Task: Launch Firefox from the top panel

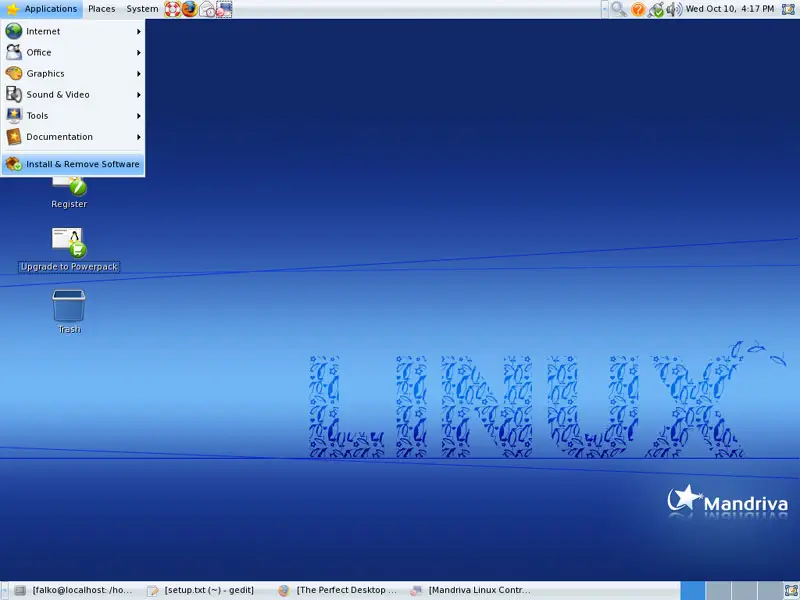Action: click(x=190, y=9)
